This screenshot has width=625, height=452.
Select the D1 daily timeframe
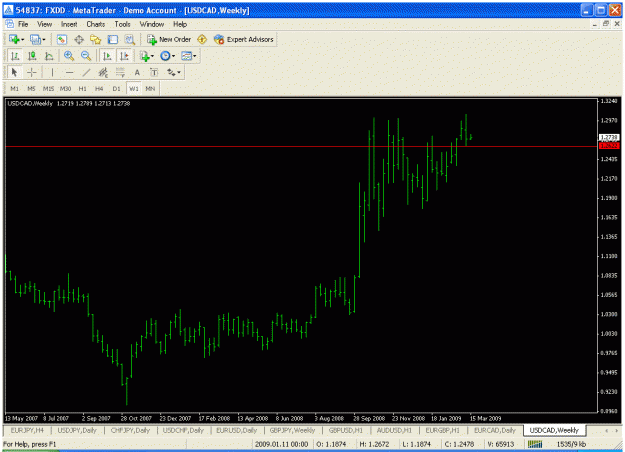pos(116,88)
